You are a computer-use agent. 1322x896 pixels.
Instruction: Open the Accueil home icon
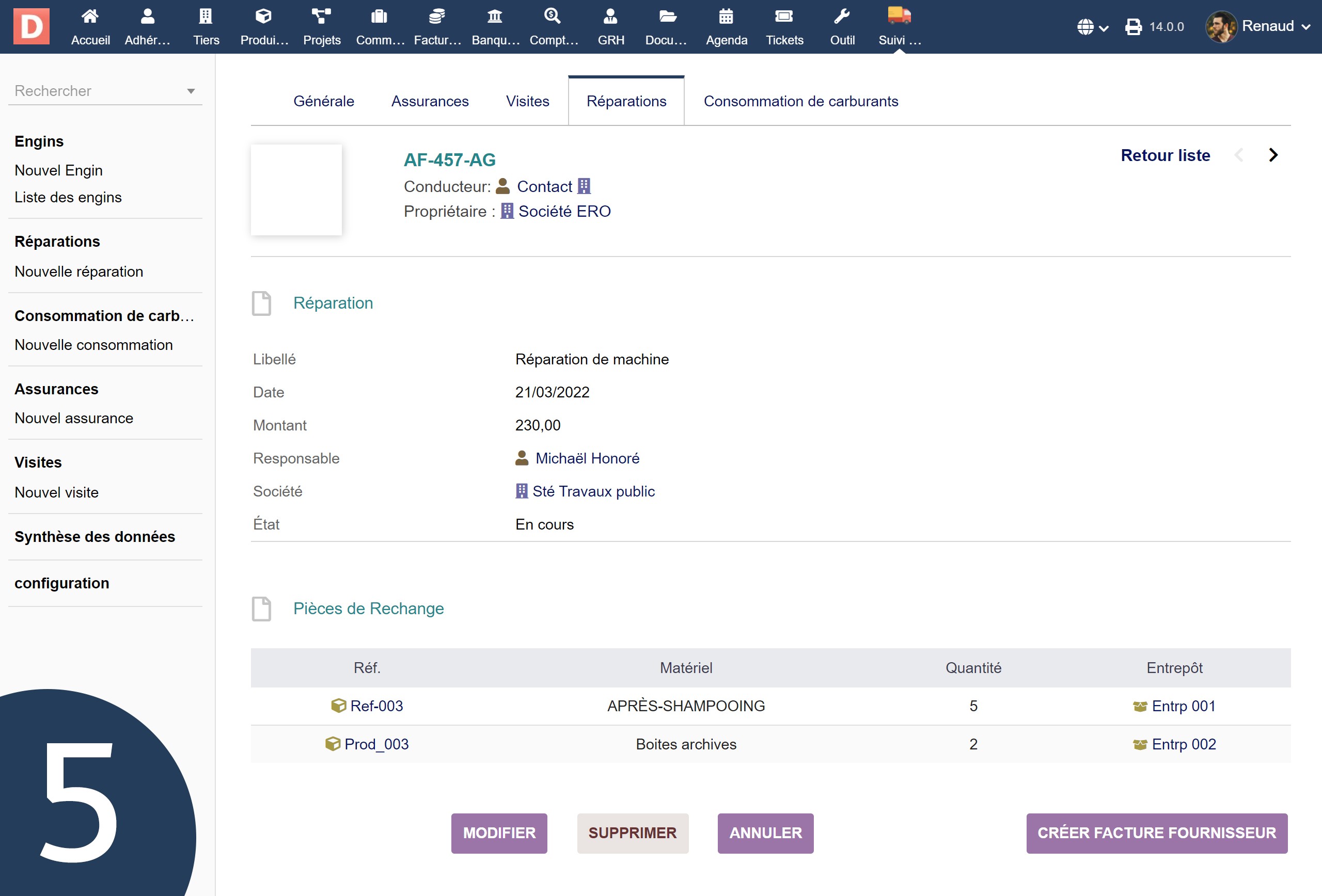pos(90,17)
